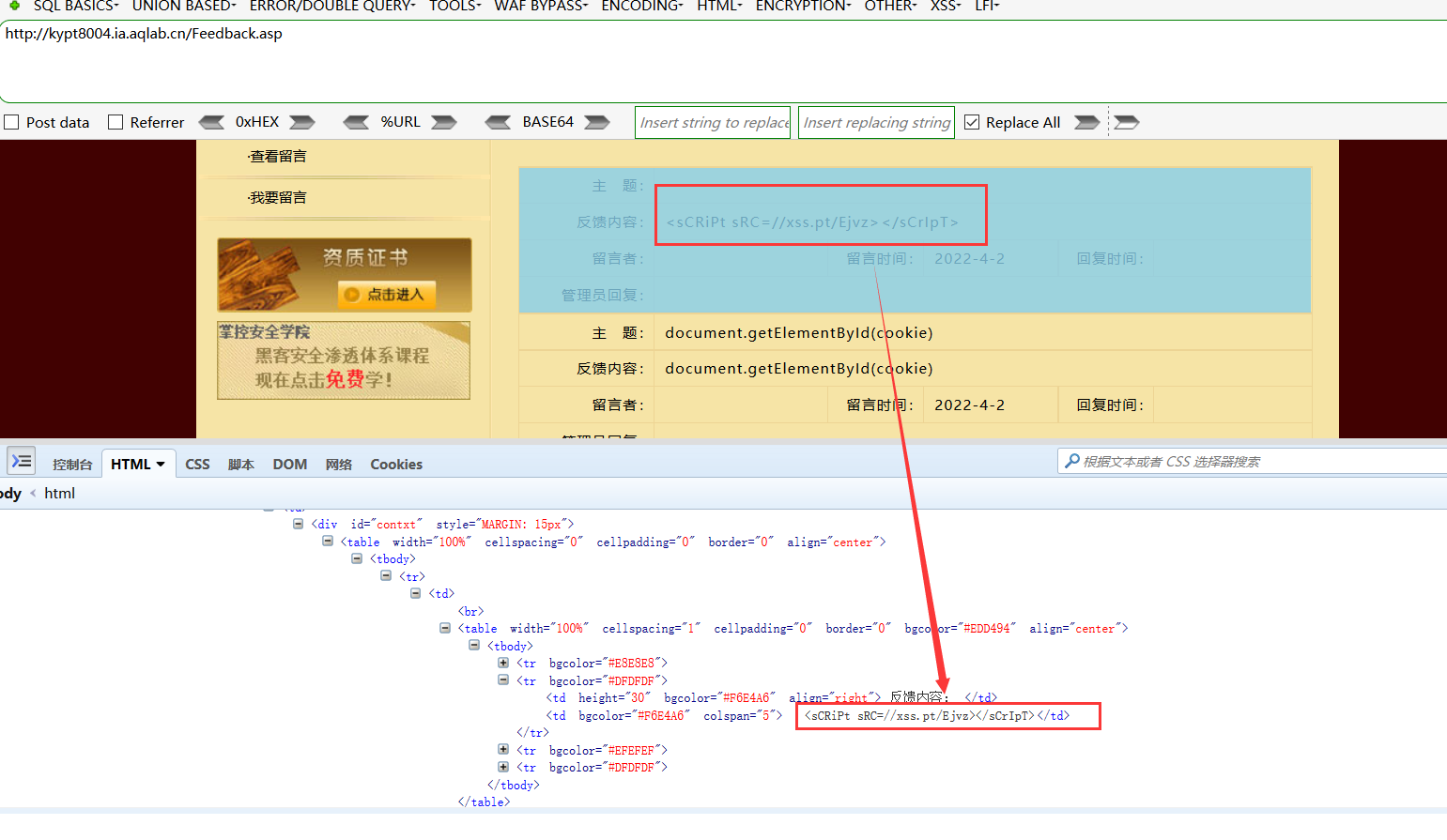1447x840 pixels.
Task: Switch to the Cookies tab
Action: 396,464
